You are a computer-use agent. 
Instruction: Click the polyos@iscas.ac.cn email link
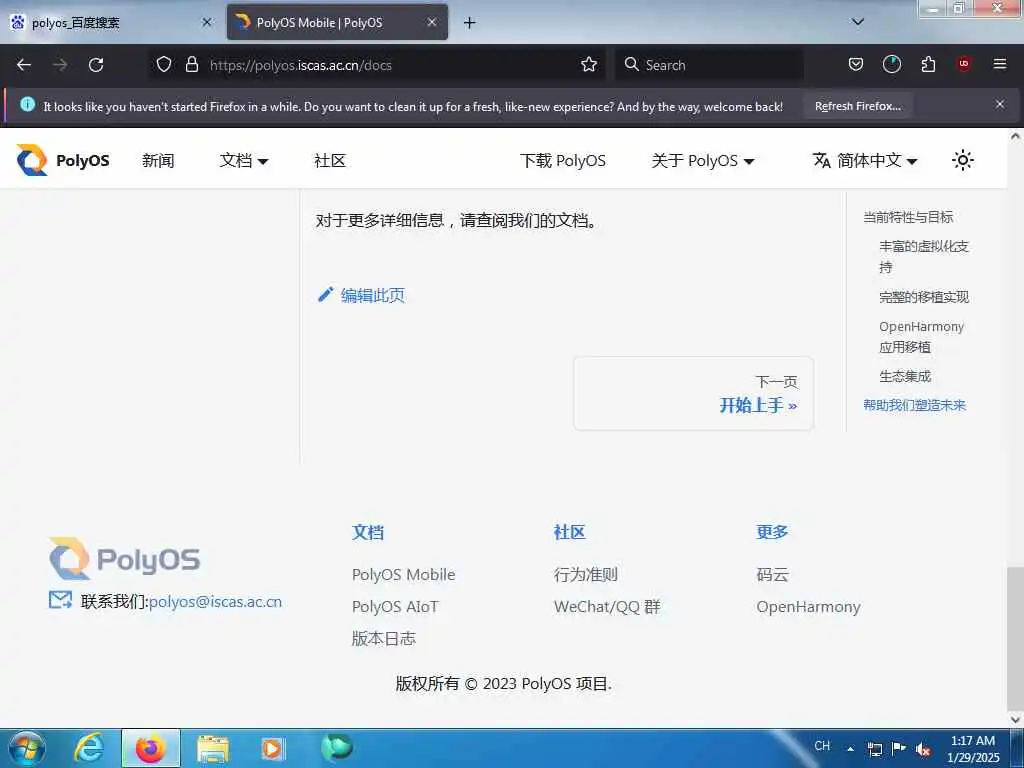(x=216, y=601)
